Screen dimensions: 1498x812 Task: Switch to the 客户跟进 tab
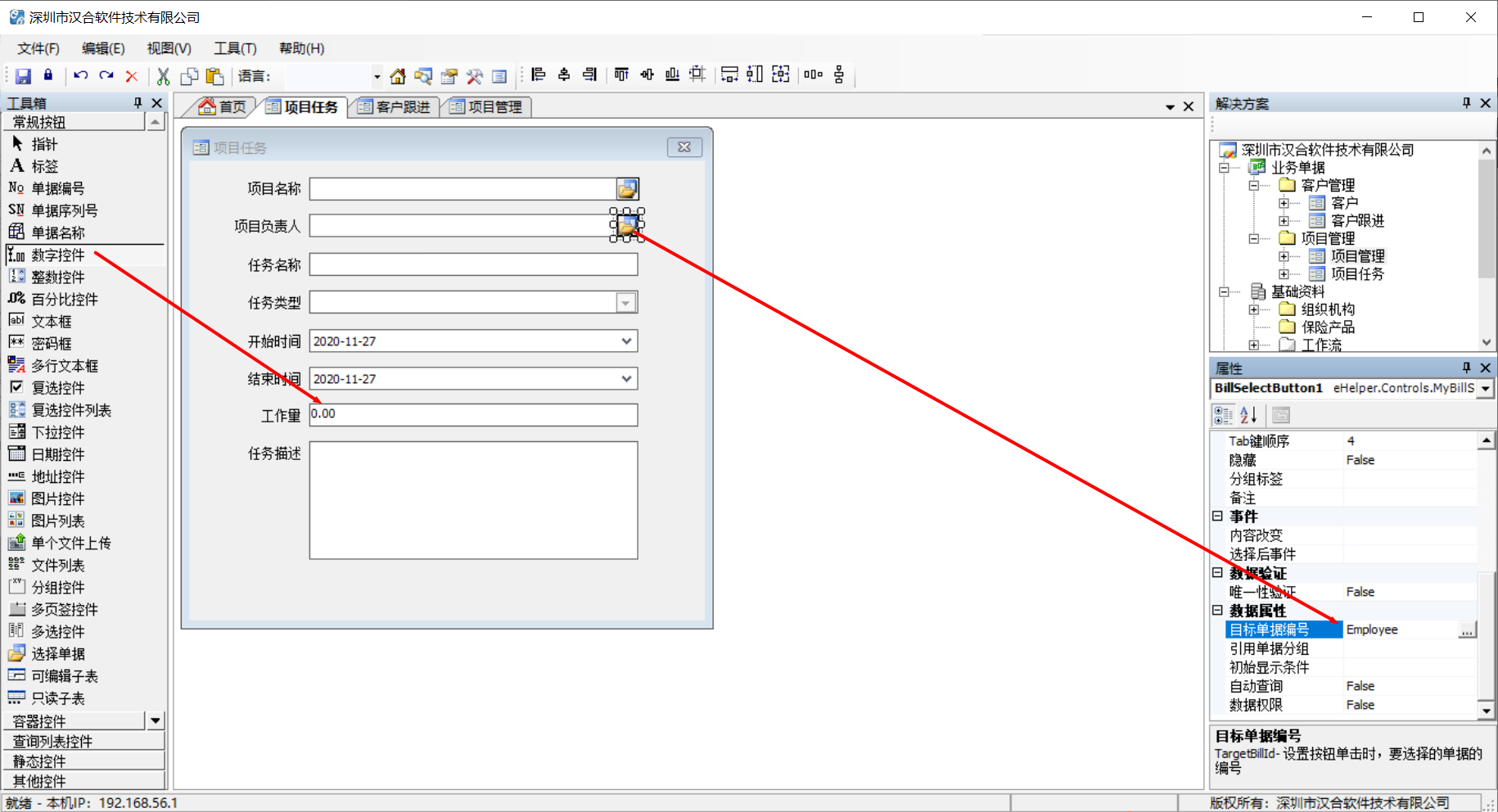coord(394,106)
